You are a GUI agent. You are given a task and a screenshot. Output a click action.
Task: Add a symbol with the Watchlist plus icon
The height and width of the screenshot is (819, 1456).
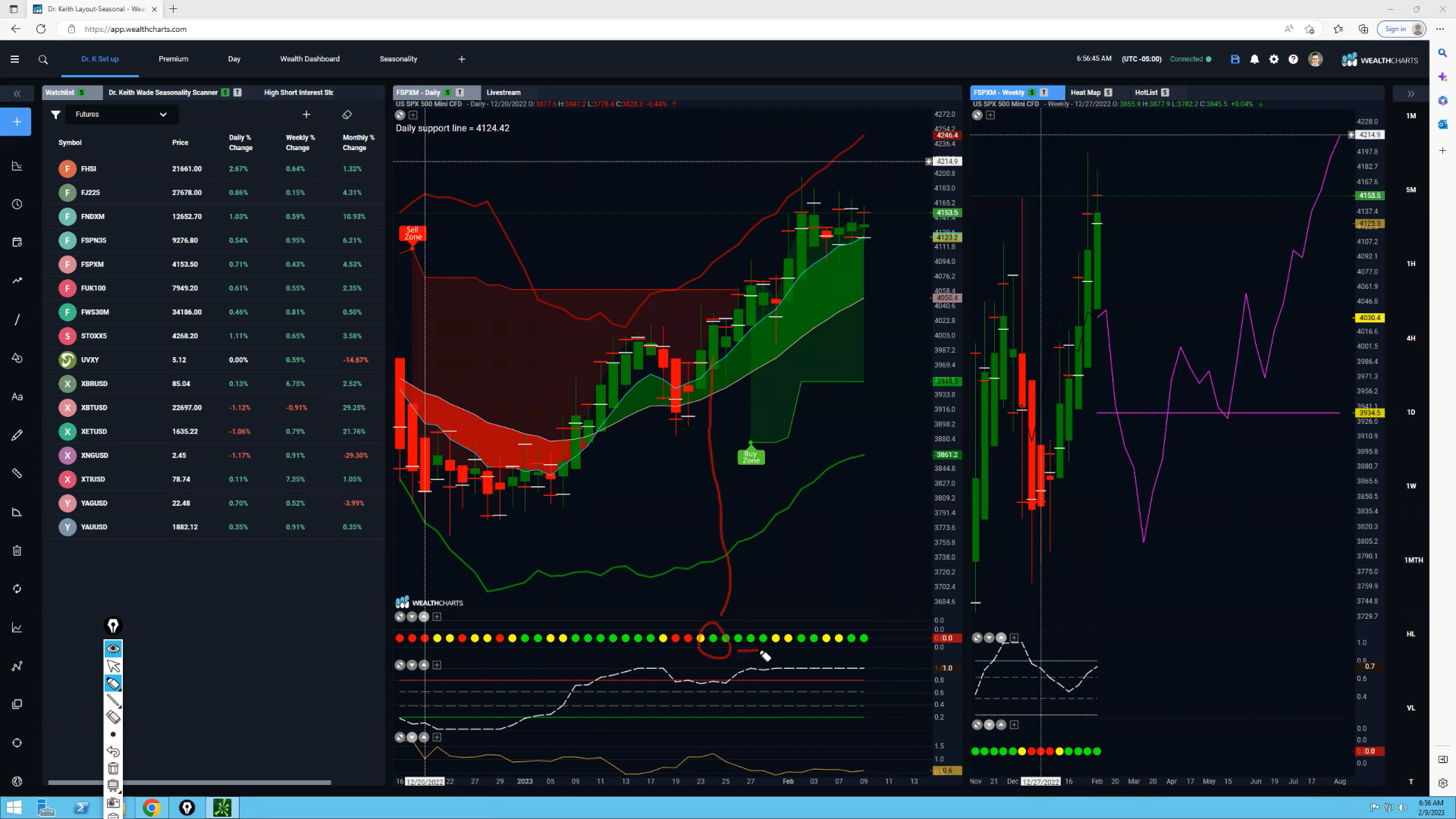[306, 115]
